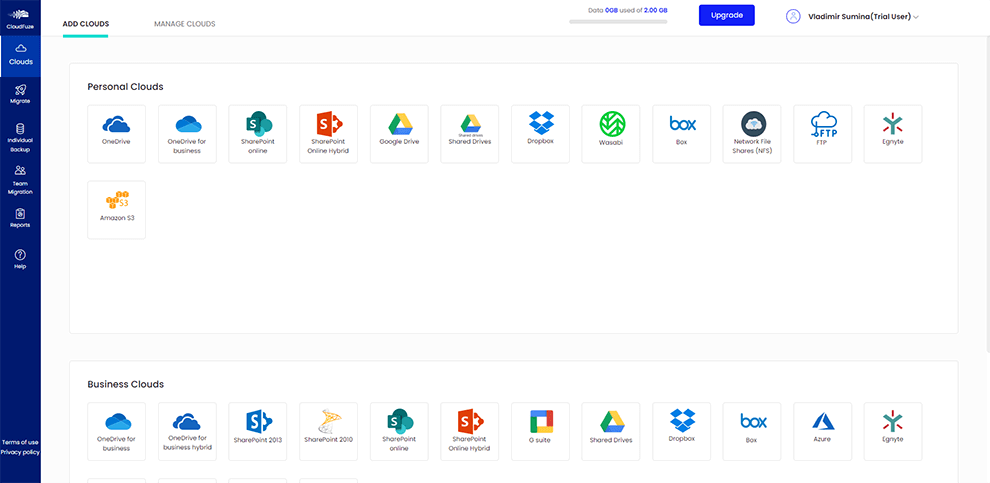Add Box under Business Clouds
The image size is (990, 483).
752,431
